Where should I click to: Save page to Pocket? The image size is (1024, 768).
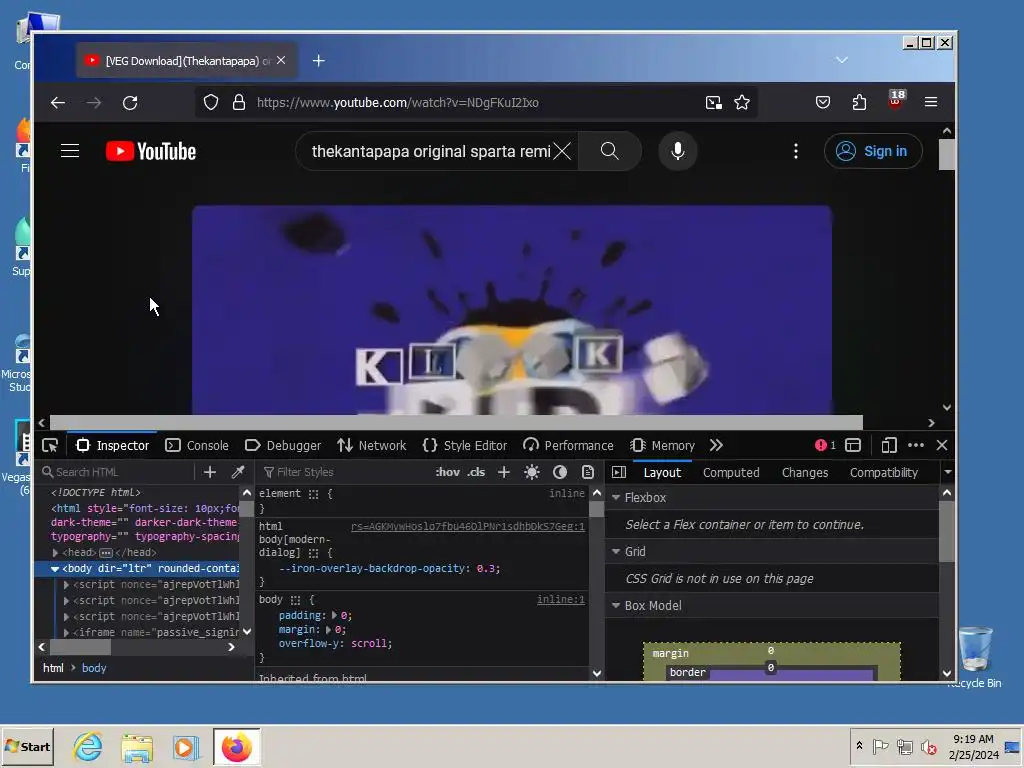pyautogui.click(x=823, y=103)
